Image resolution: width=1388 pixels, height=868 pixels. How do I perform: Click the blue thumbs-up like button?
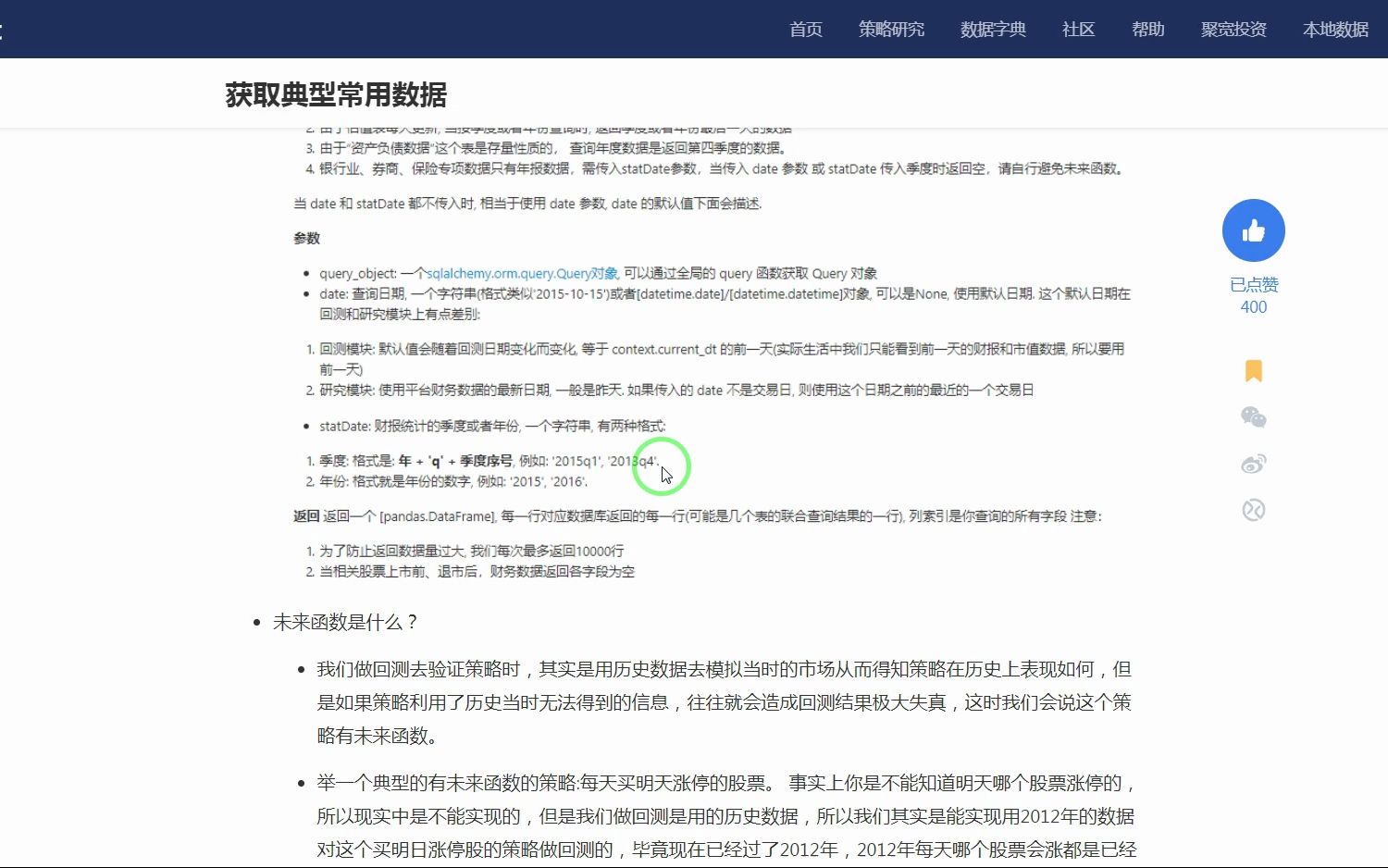(1253, 230)
